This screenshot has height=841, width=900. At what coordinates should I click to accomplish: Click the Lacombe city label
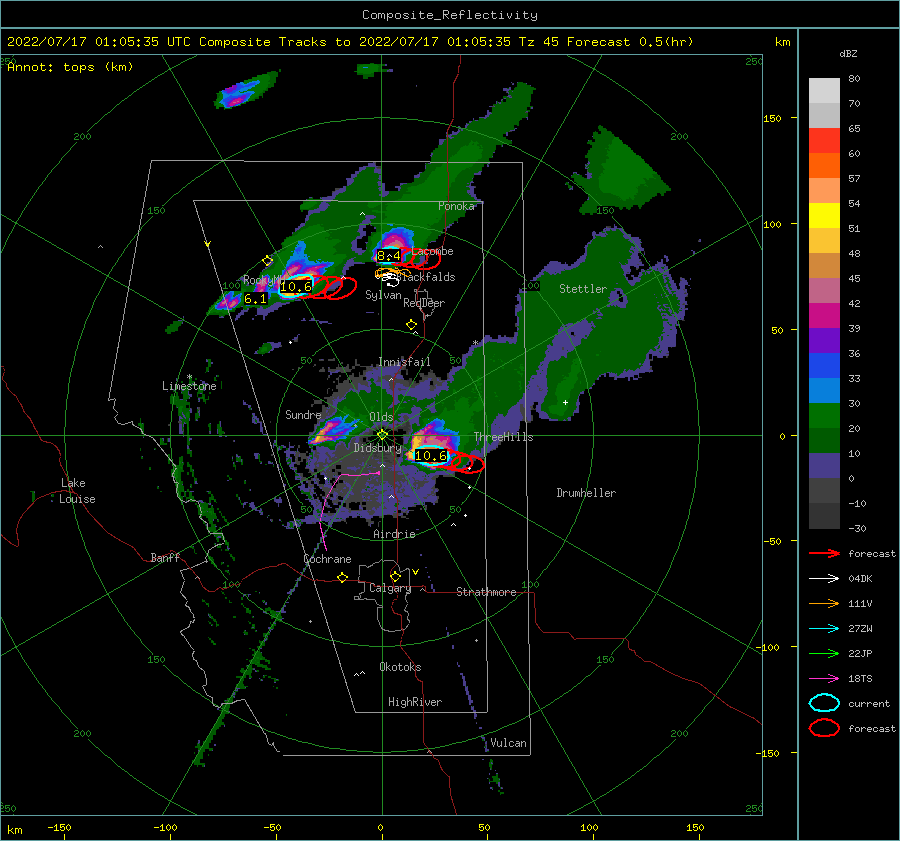click(432, 251)
